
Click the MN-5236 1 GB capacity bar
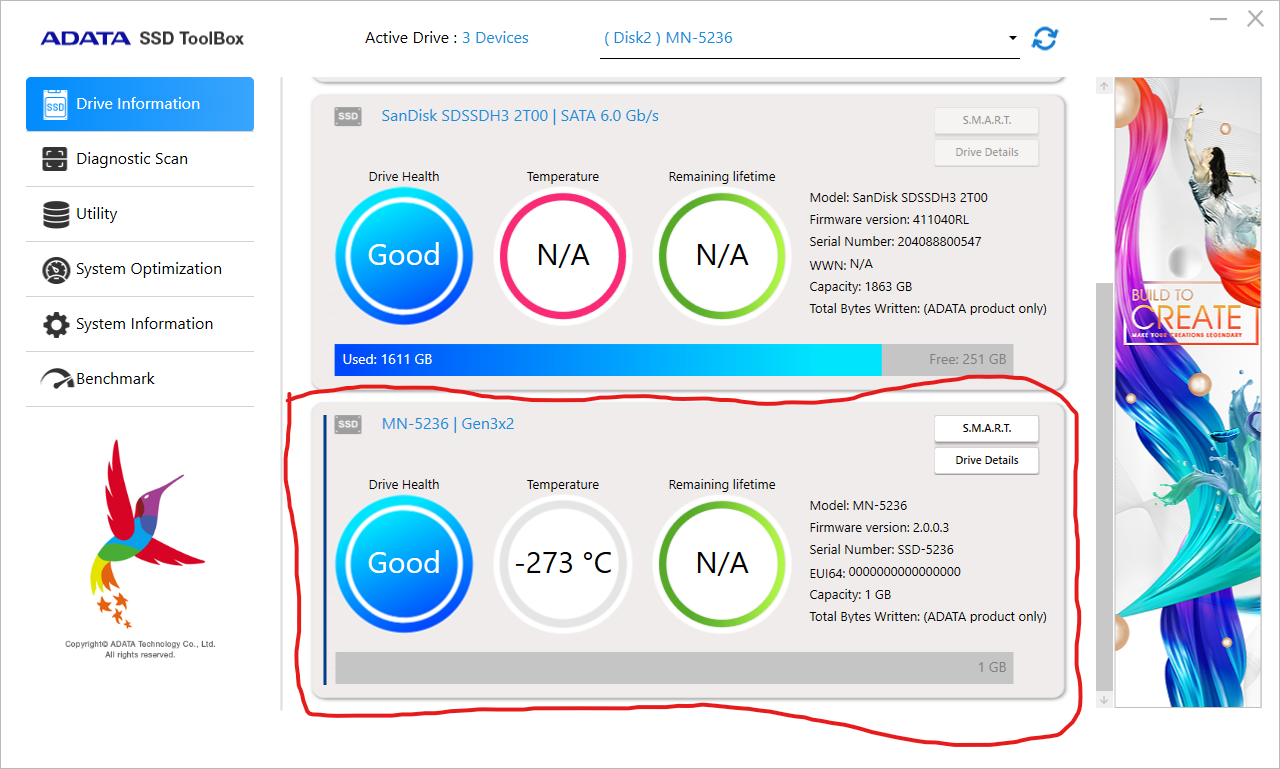[674, 668]
